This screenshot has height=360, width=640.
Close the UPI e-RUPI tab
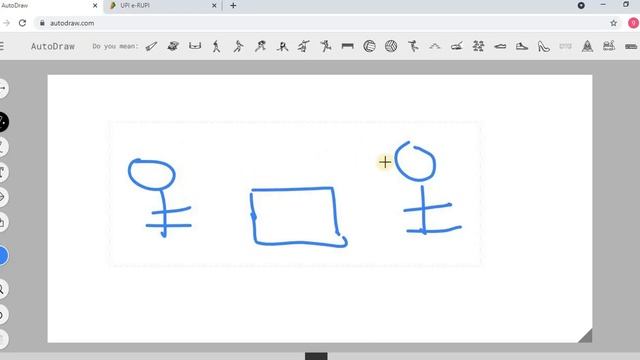coord(214,6)
